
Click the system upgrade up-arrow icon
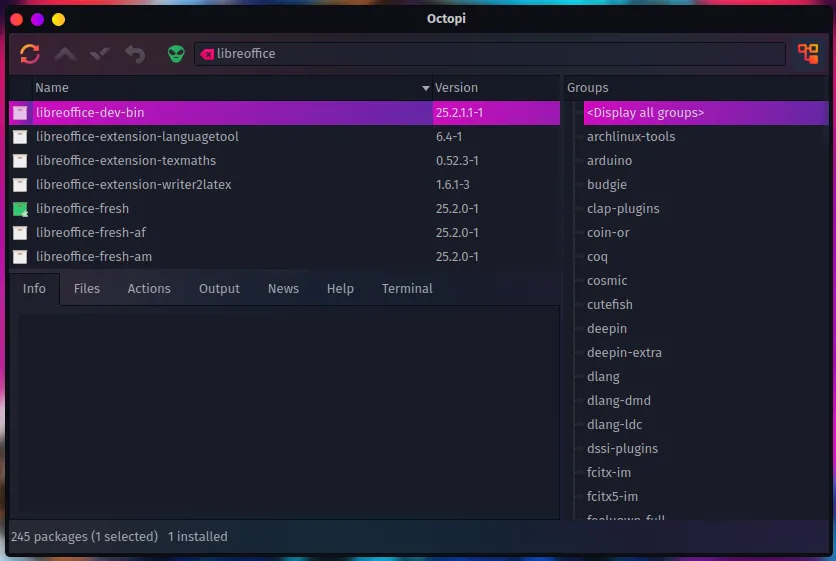point(65,54)
